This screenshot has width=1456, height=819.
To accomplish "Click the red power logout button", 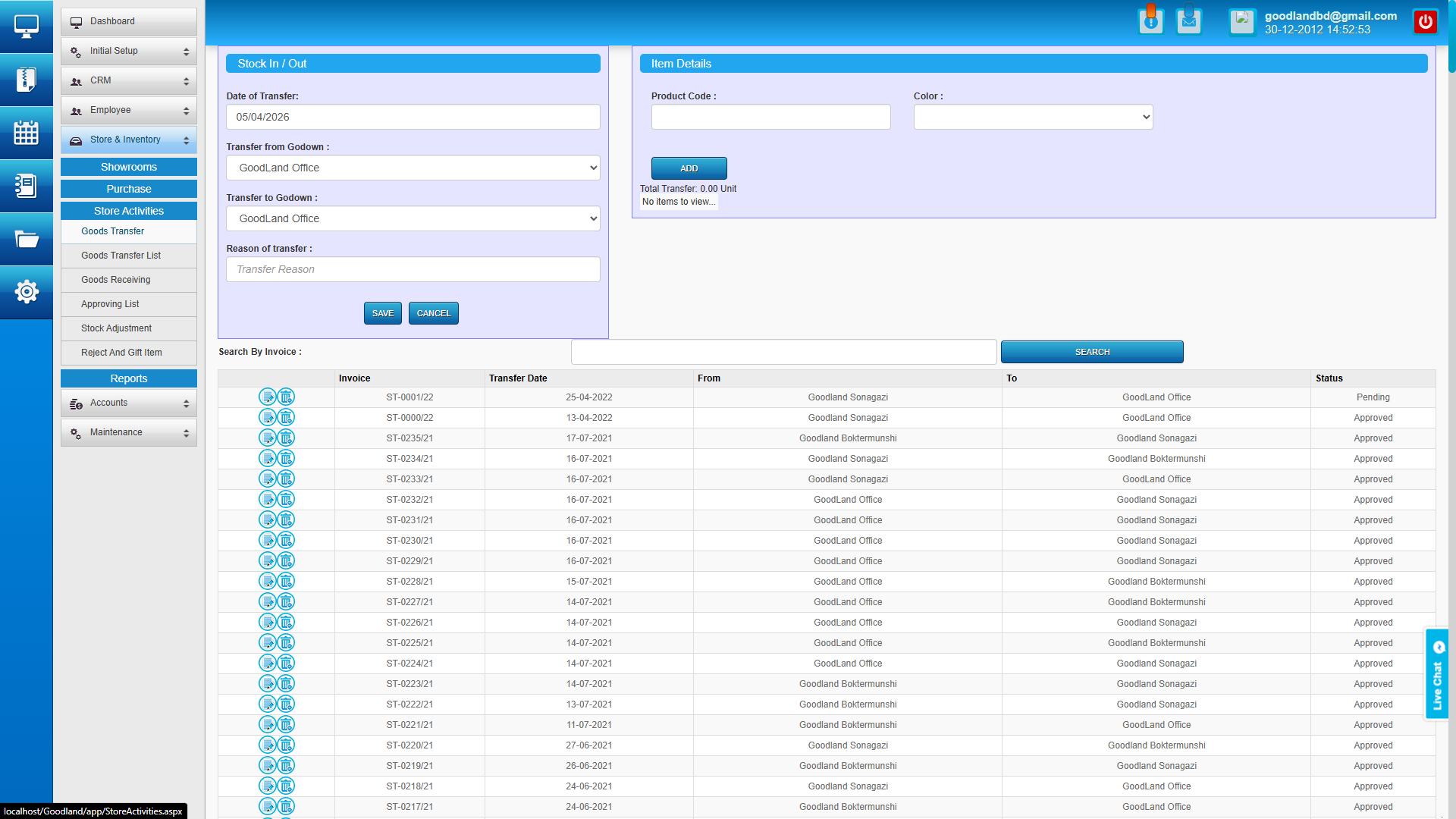I will (x=1425, y=21).
